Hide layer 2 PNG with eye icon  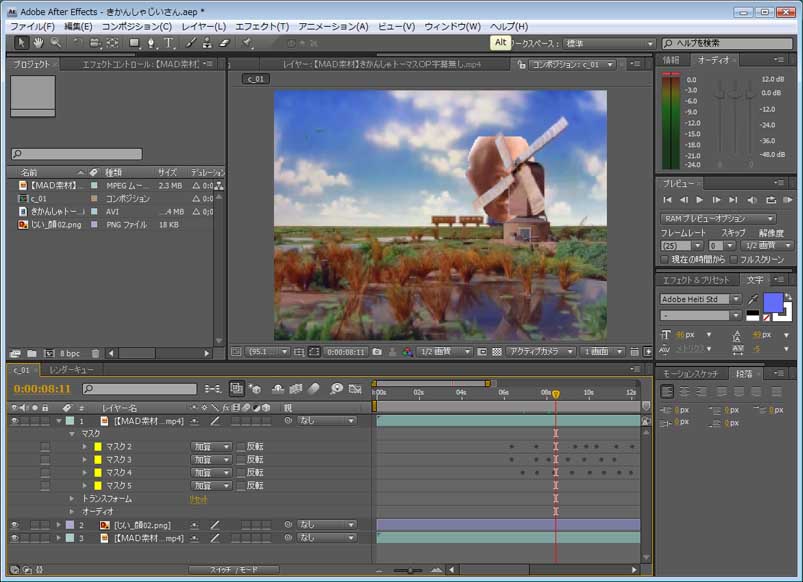(x=14, y=524)
